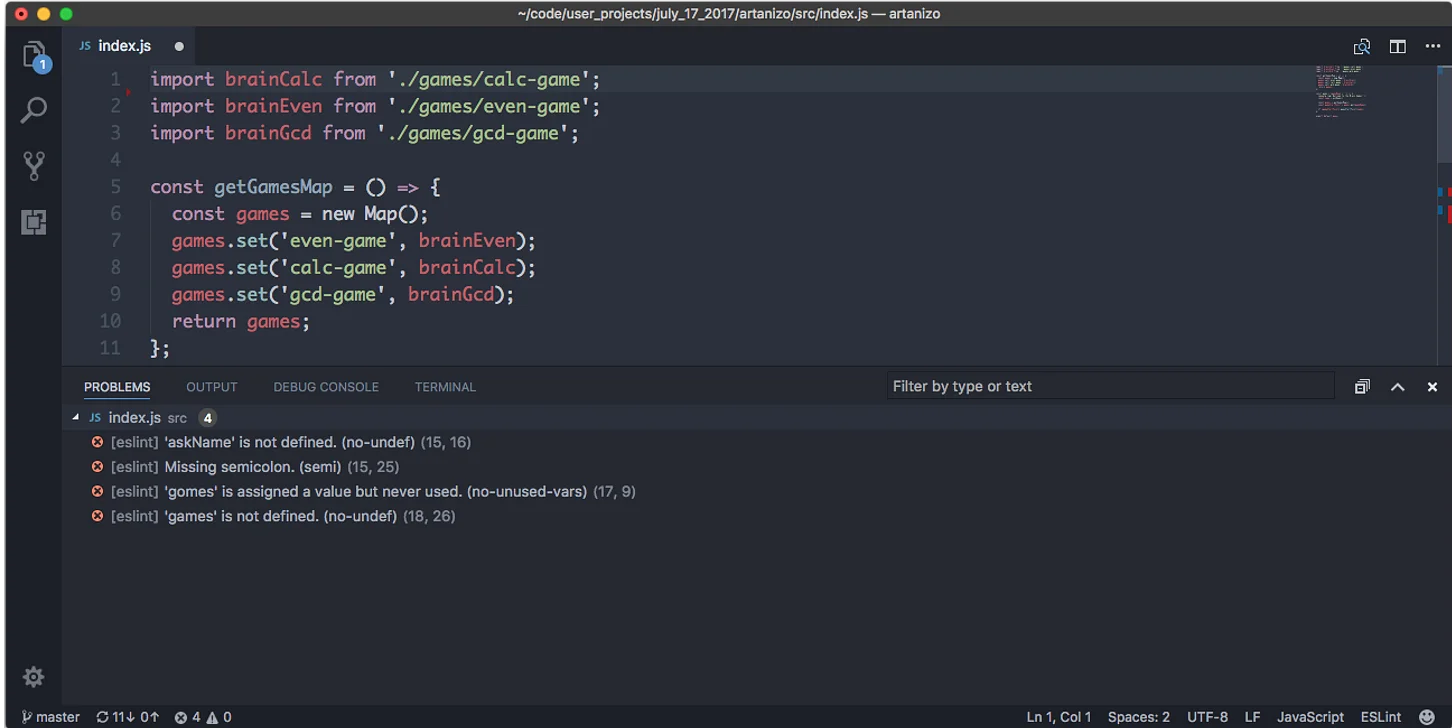Image resolution: width=1456 pixels, height=728 pixels.
Task: Open the Extensions view
Action: 33,222
